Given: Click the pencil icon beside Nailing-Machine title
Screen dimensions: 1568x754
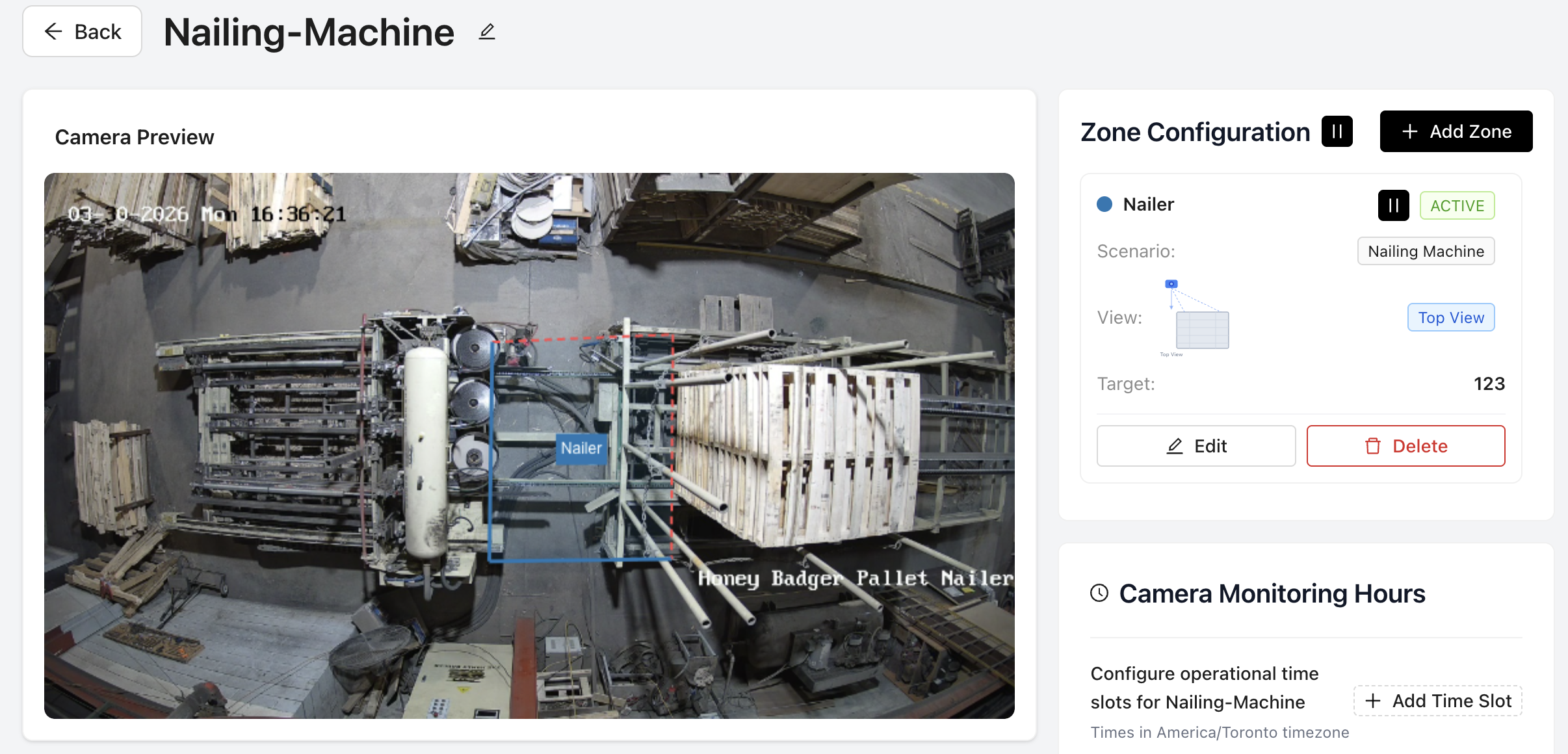Looking at the screenshot, I should (487, 32).
